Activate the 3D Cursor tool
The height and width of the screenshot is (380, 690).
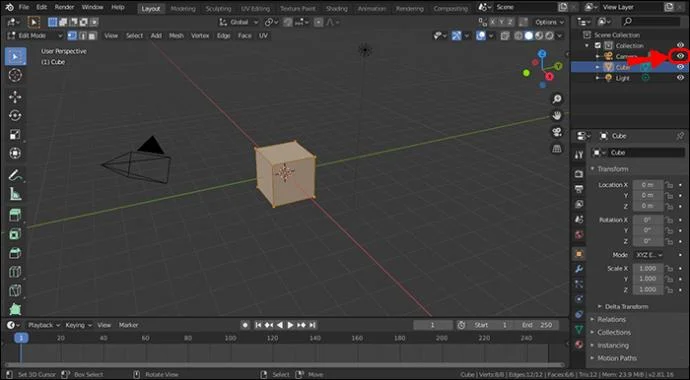[x=15, y=75]
